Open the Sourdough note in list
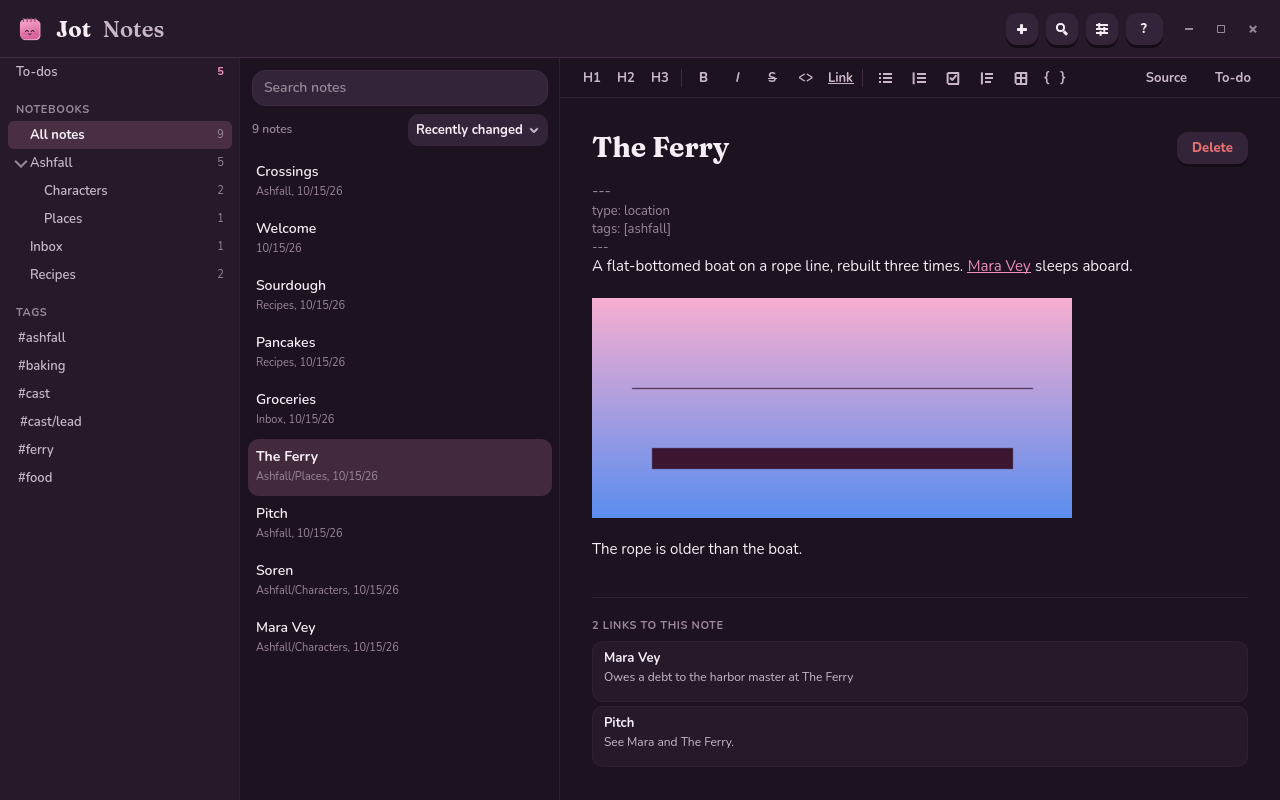Screen dimensions: 1280x800 pos(399,294)
